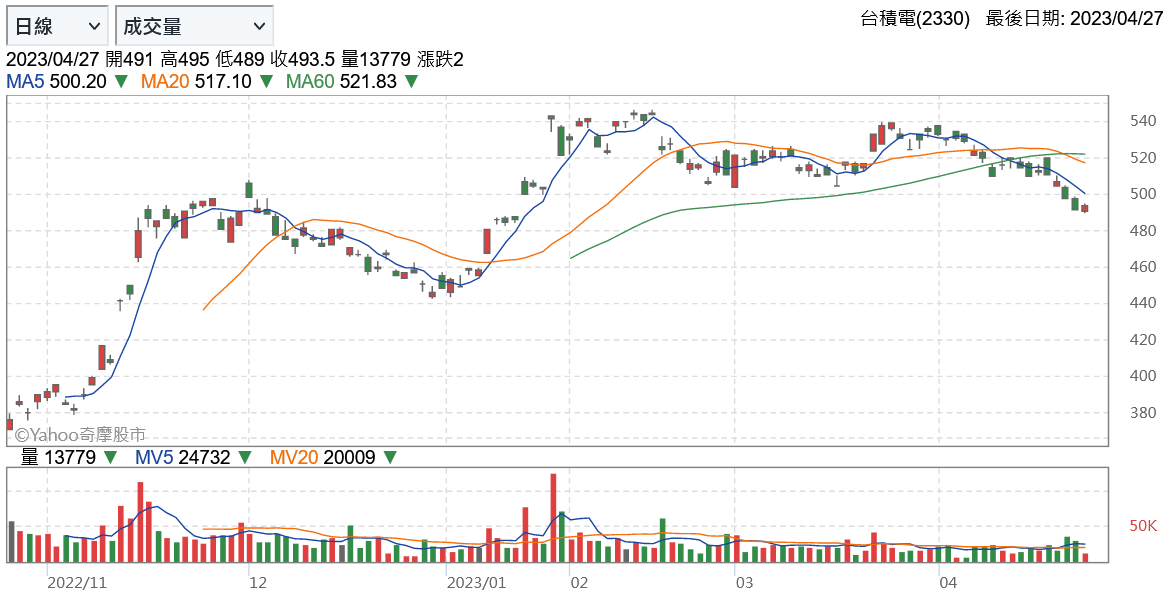Click the 12 month axis label

257,583
